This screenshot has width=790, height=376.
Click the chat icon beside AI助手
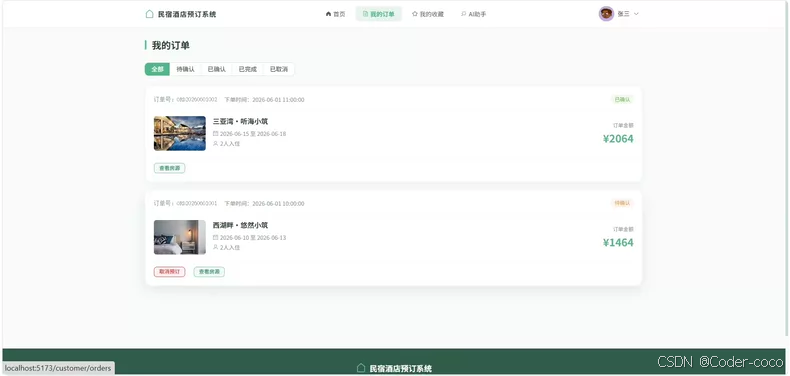click(464, 14)
